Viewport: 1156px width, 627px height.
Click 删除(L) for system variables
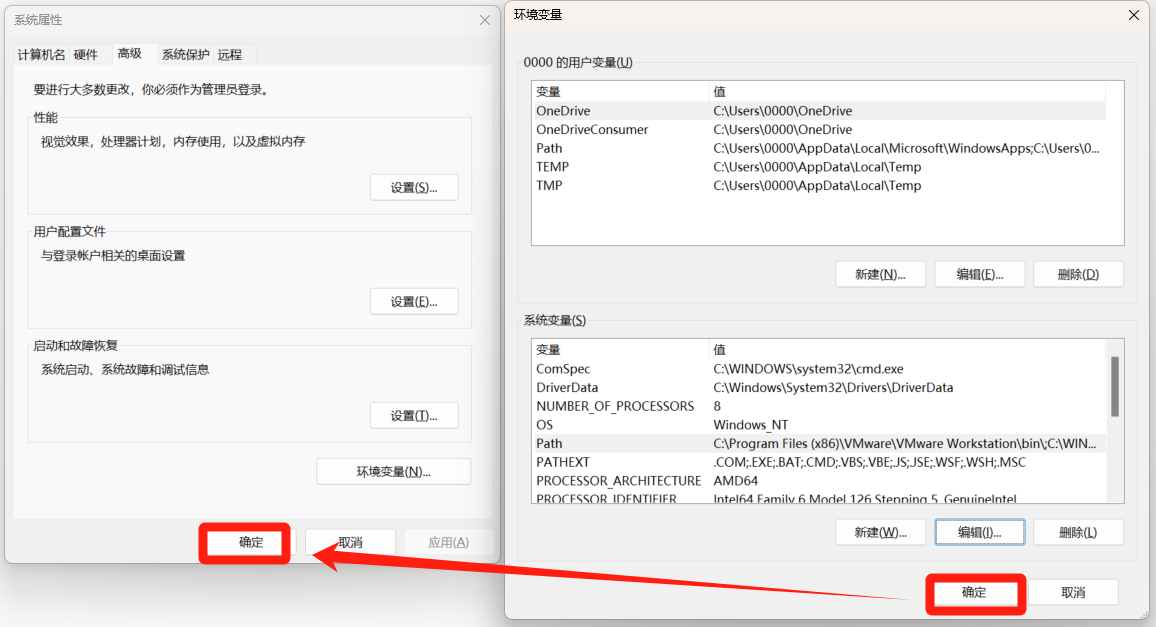[1077, 533]
